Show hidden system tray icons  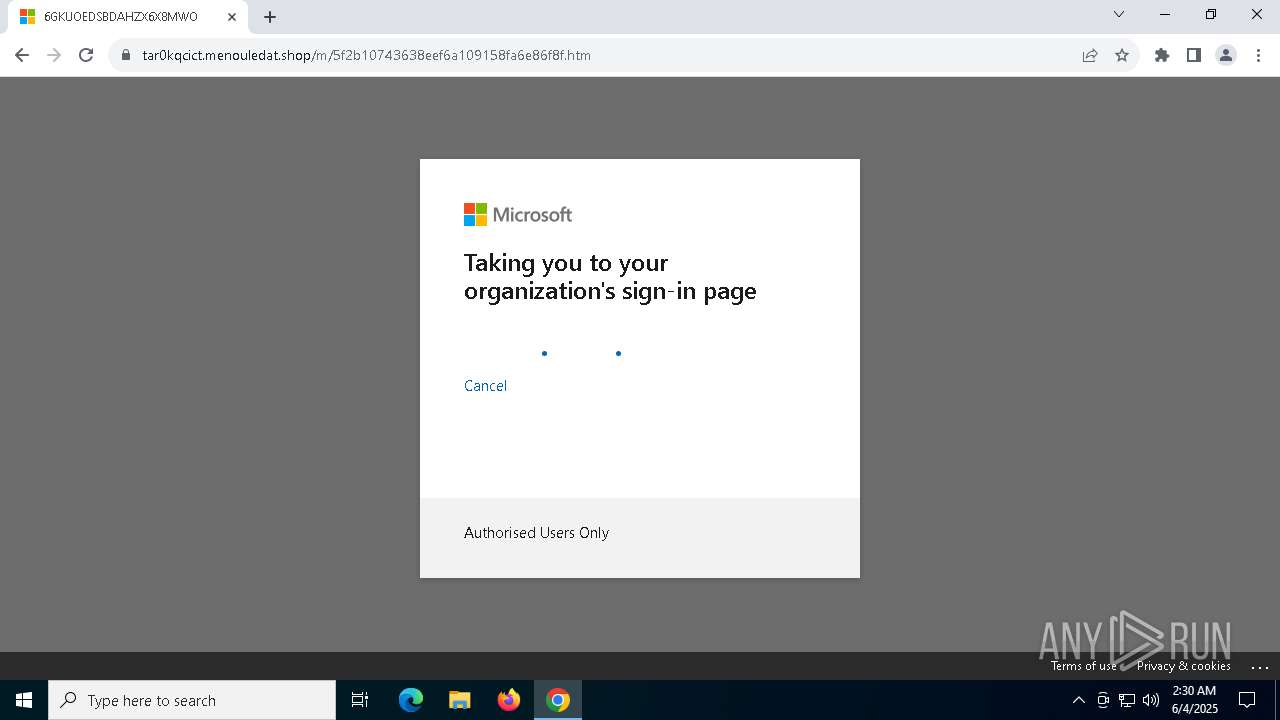click(1078, 700)
